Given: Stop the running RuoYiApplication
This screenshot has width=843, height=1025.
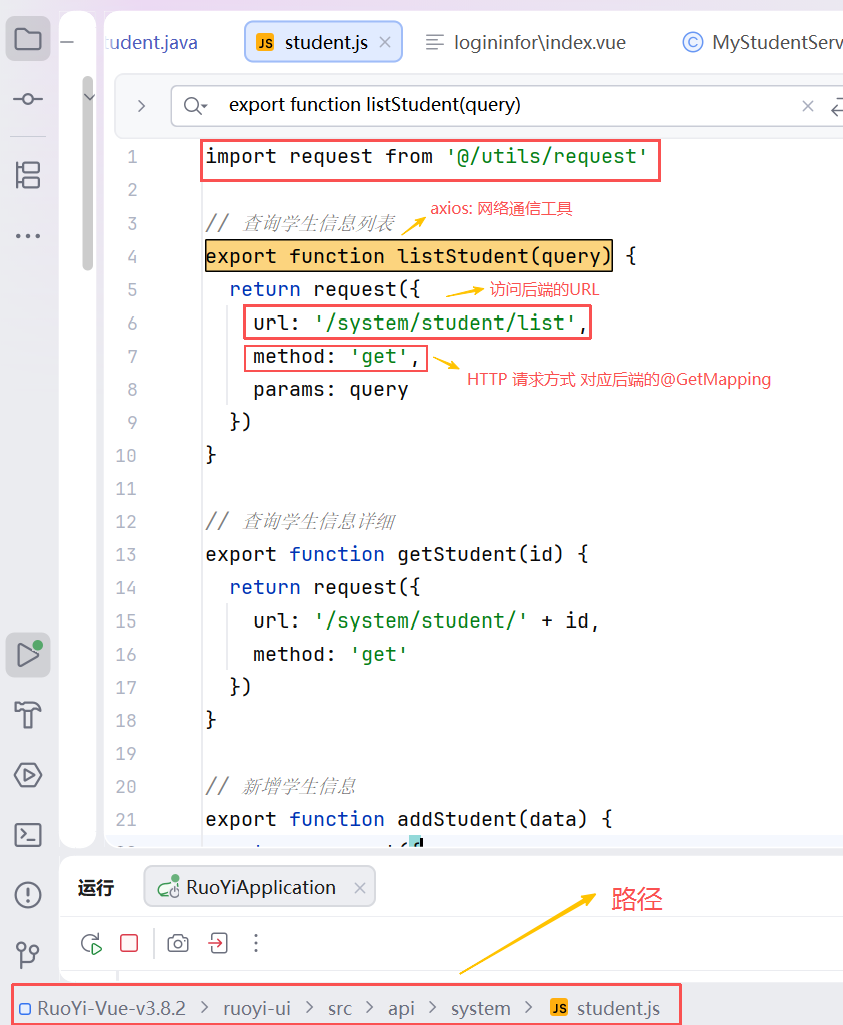Looking at the screenshot, I should point(129,943).
